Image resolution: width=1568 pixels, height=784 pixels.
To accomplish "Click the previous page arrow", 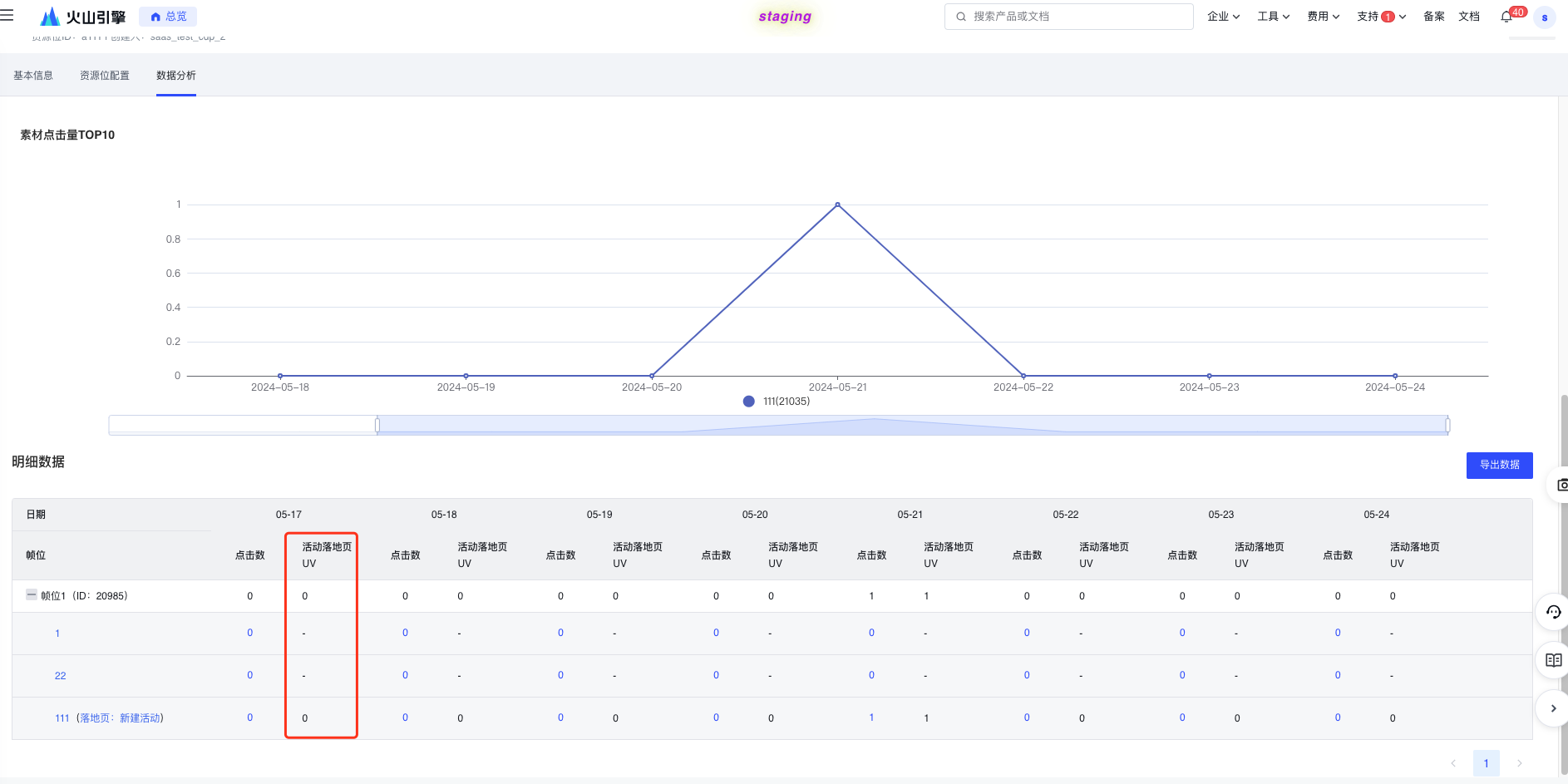I will (x=1453, y=763).
